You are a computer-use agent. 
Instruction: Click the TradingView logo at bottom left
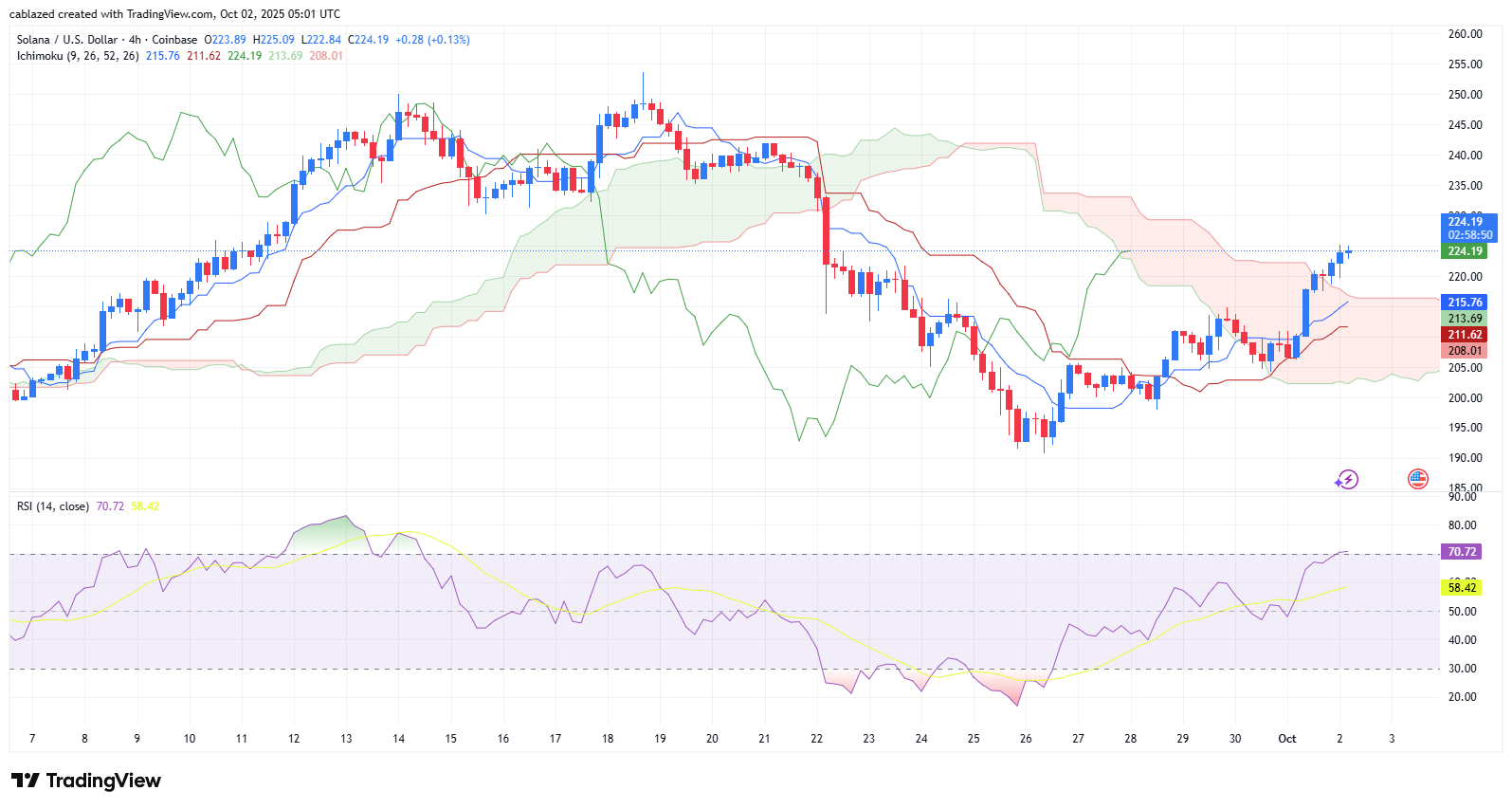coord(86,781)
